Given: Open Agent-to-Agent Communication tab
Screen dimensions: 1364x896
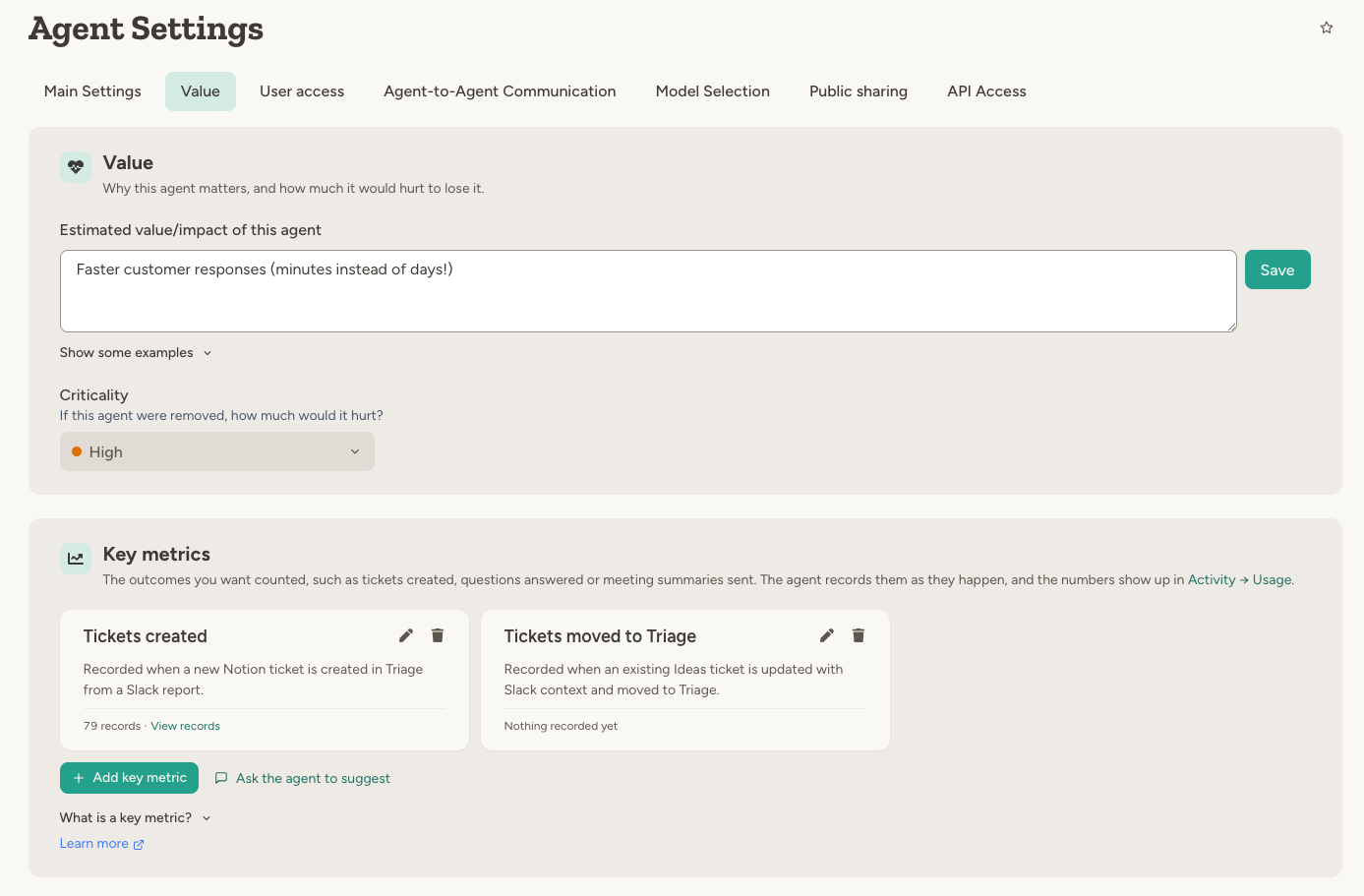Looking at the screenshot, I should 500,91.
